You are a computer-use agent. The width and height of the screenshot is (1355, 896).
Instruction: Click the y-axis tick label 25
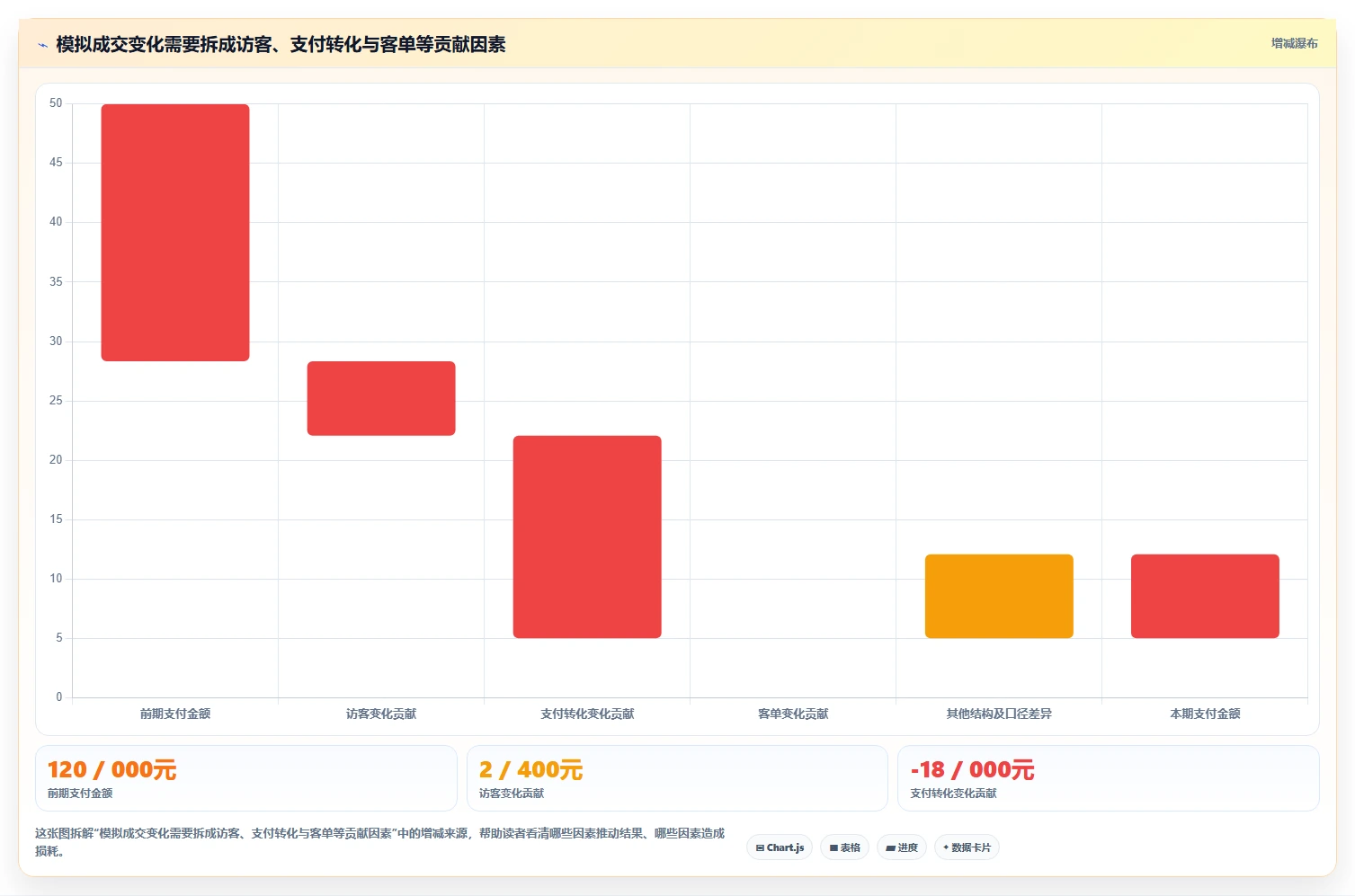56,401
